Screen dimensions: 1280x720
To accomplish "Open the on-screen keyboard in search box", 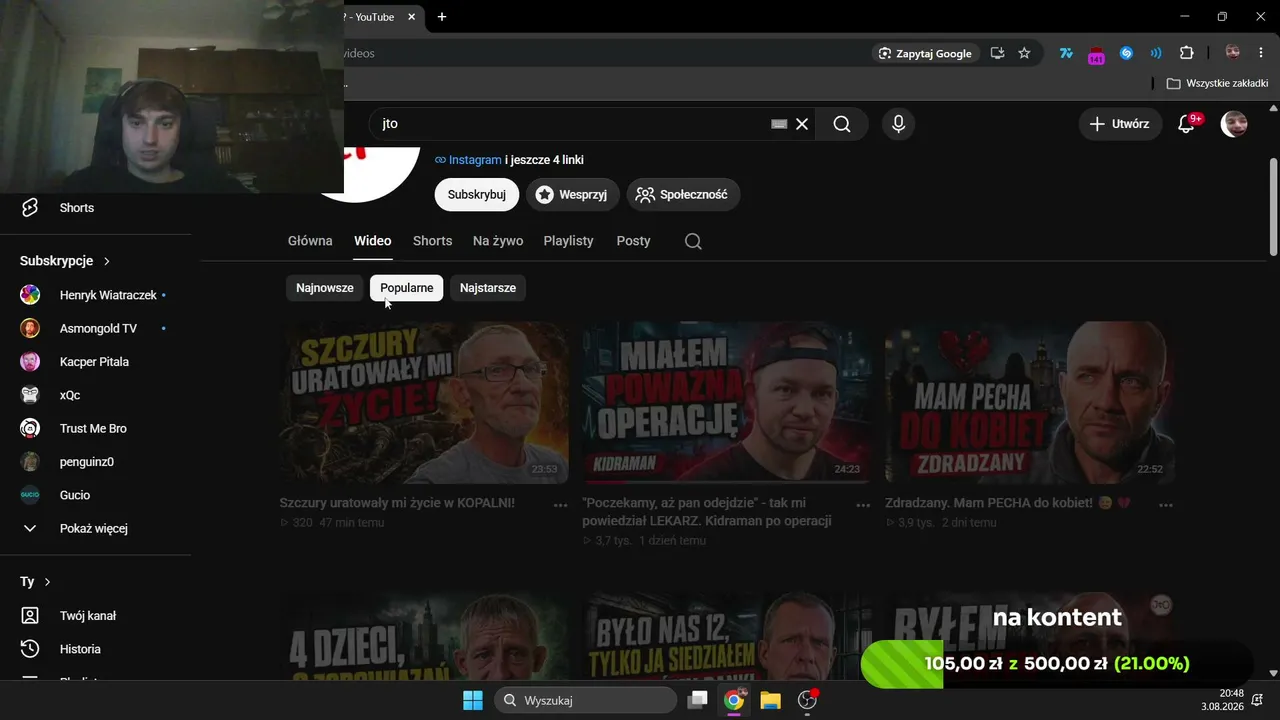I will 779,124.
